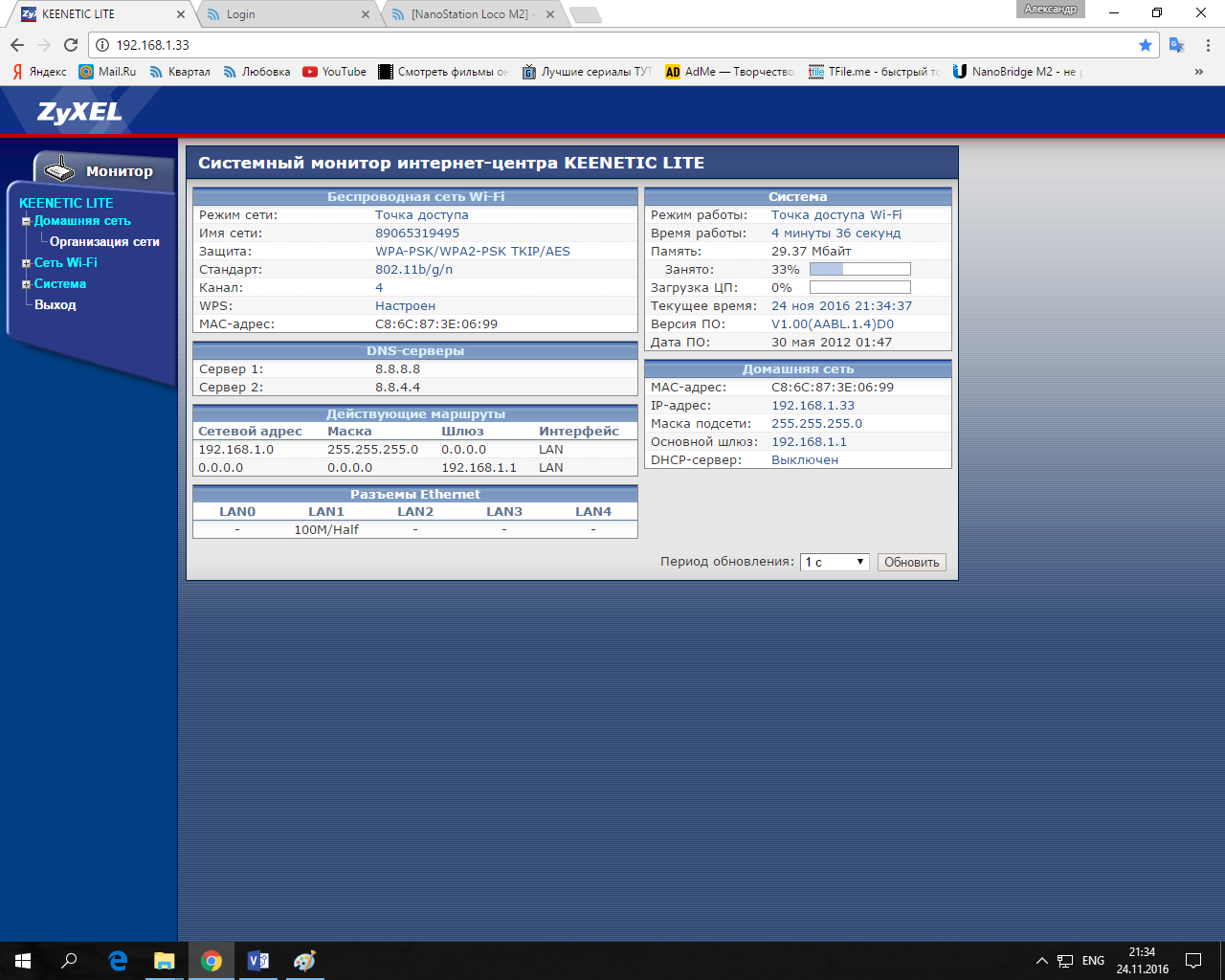The height and width of the screenshot is (980, 1225).
Task: Open Организация сети page
Action: pyautogui.click(x=104, y=242)
